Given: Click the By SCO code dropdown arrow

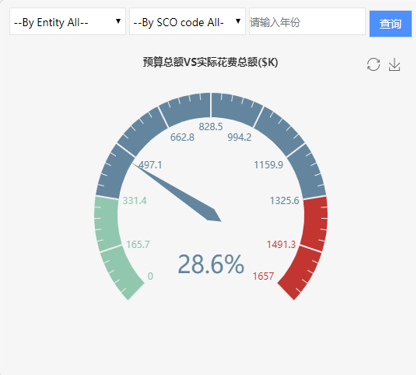Looking at the screenshot, I should (x=238, y=21).
